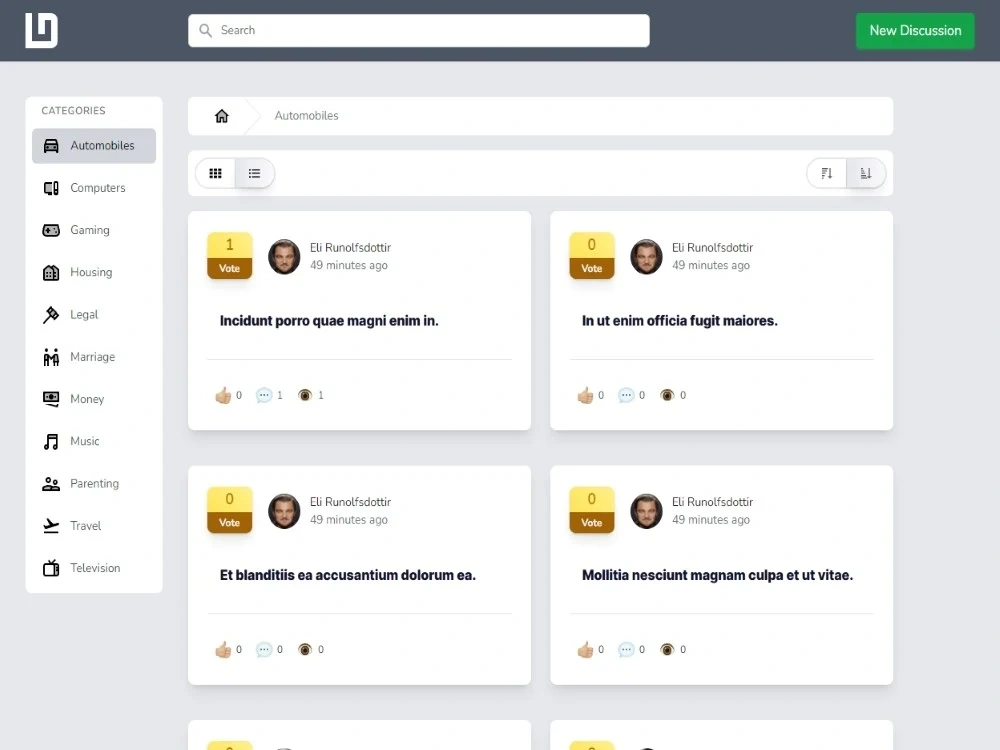Click views eye icon on 'In ut enim' card
Screen dimensions: 1000x750
[x=667, y=395]
